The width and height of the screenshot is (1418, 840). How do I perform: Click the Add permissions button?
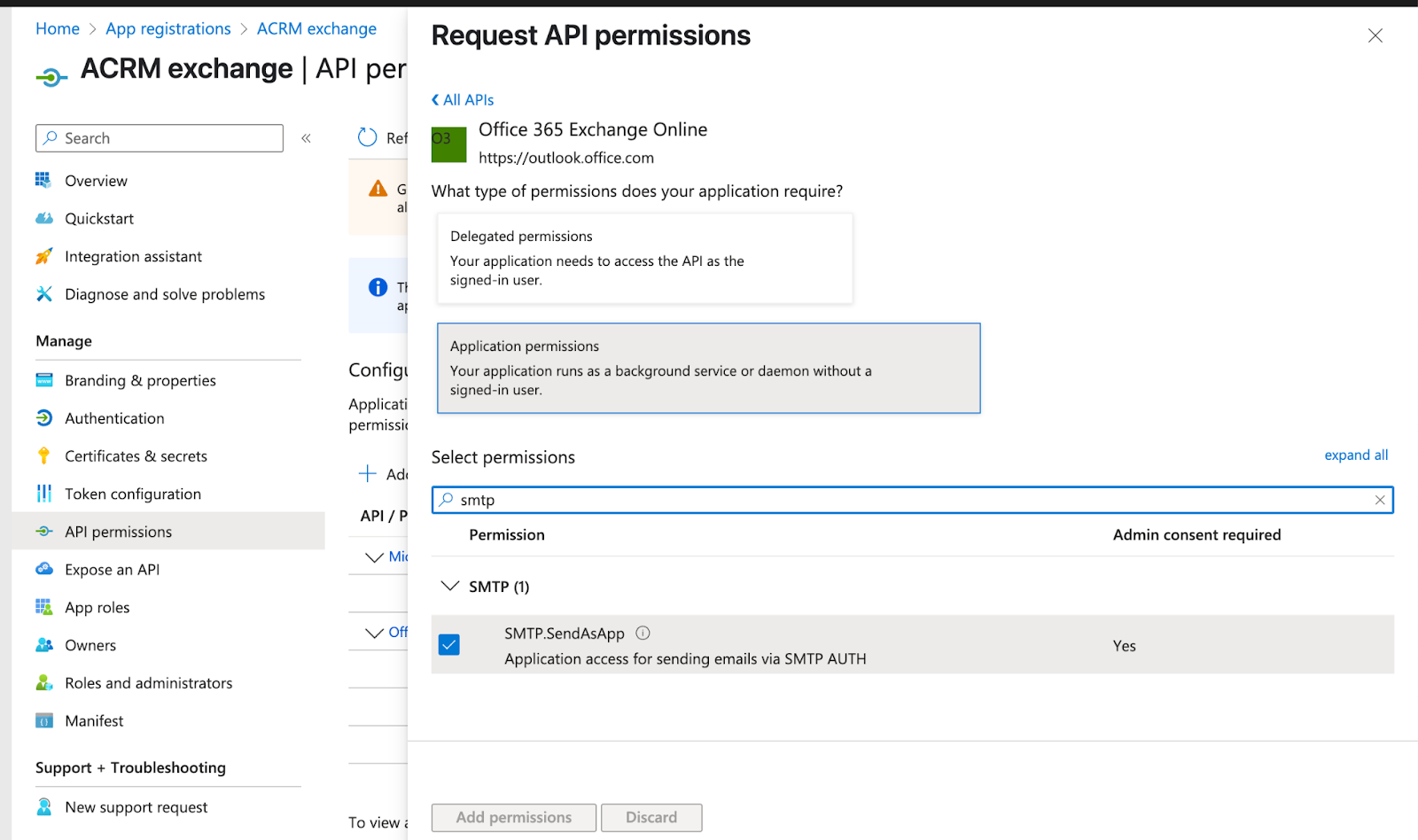(514, 817)
